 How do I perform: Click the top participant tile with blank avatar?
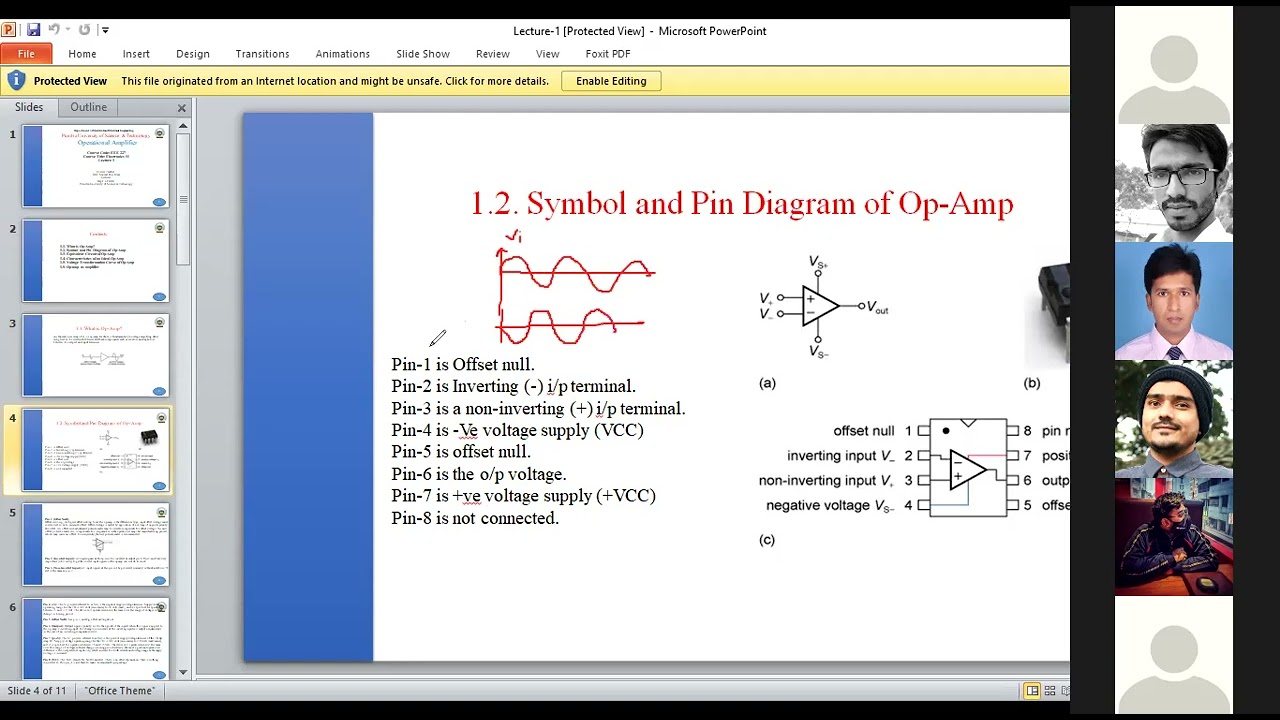1174,65
